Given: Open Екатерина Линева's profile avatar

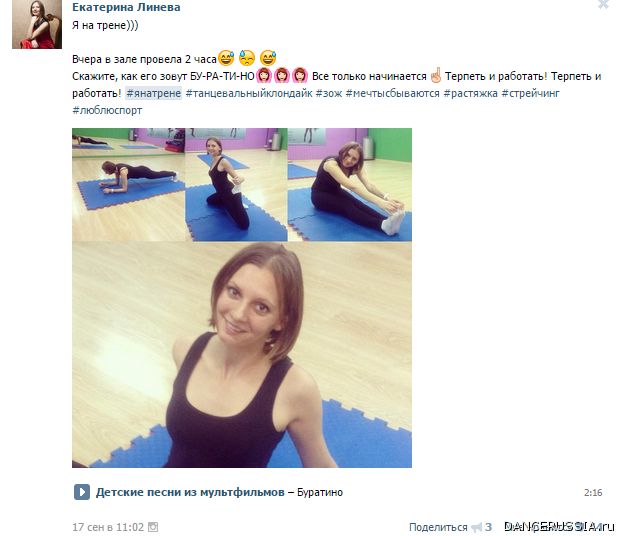Looking at the screenshot, I should [37, 24].
